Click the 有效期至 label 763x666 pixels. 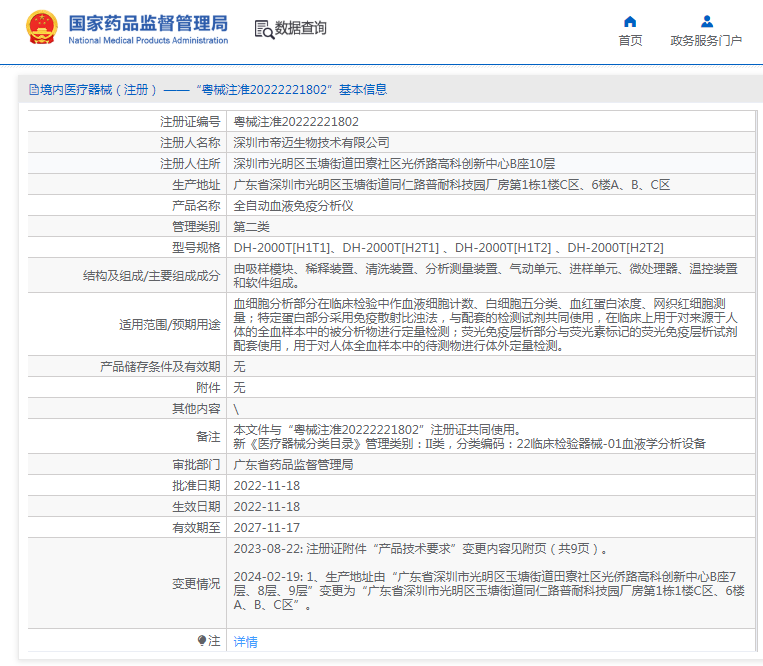point(196,527)
